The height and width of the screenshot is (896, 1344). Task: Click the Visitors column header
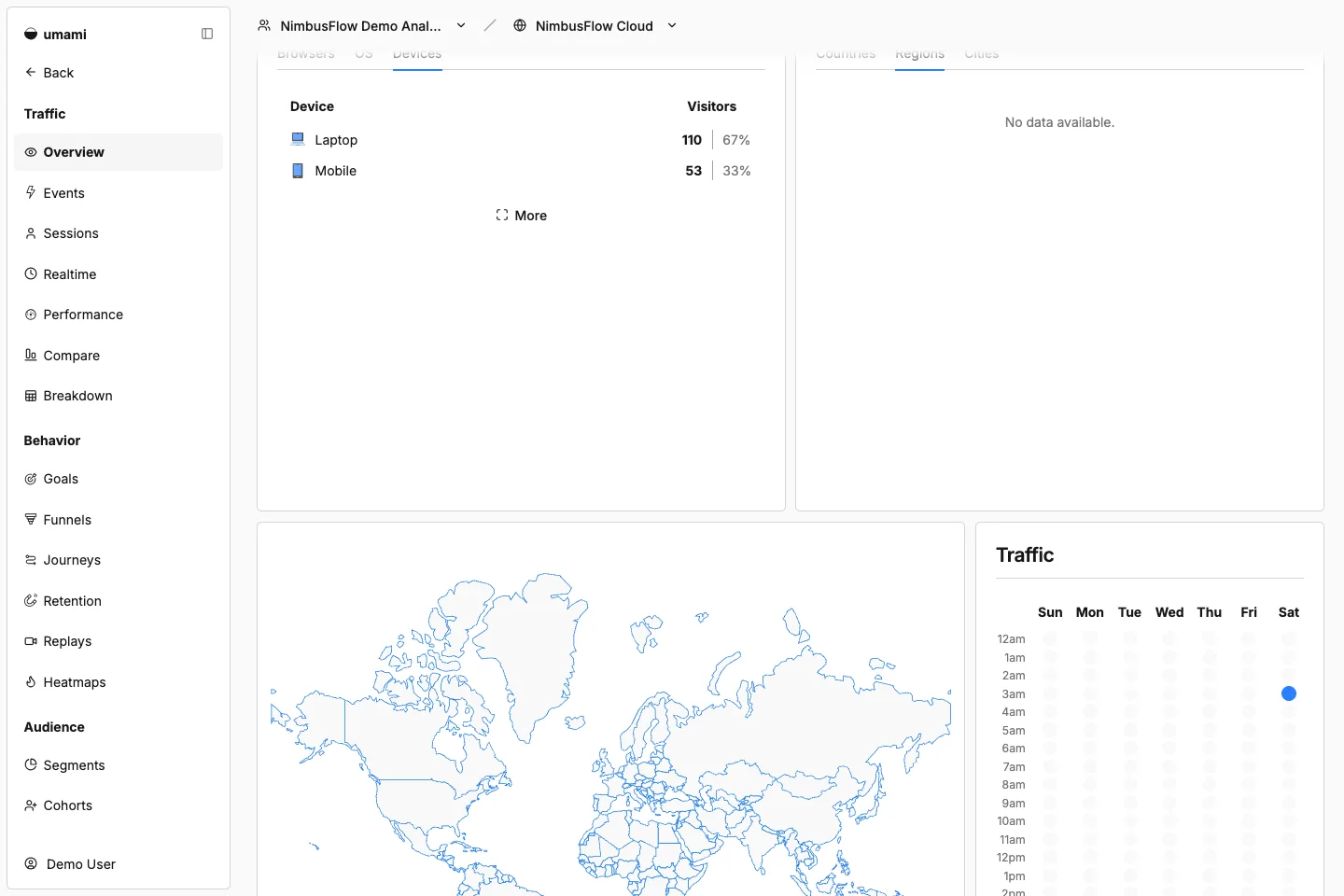point(712,106)
